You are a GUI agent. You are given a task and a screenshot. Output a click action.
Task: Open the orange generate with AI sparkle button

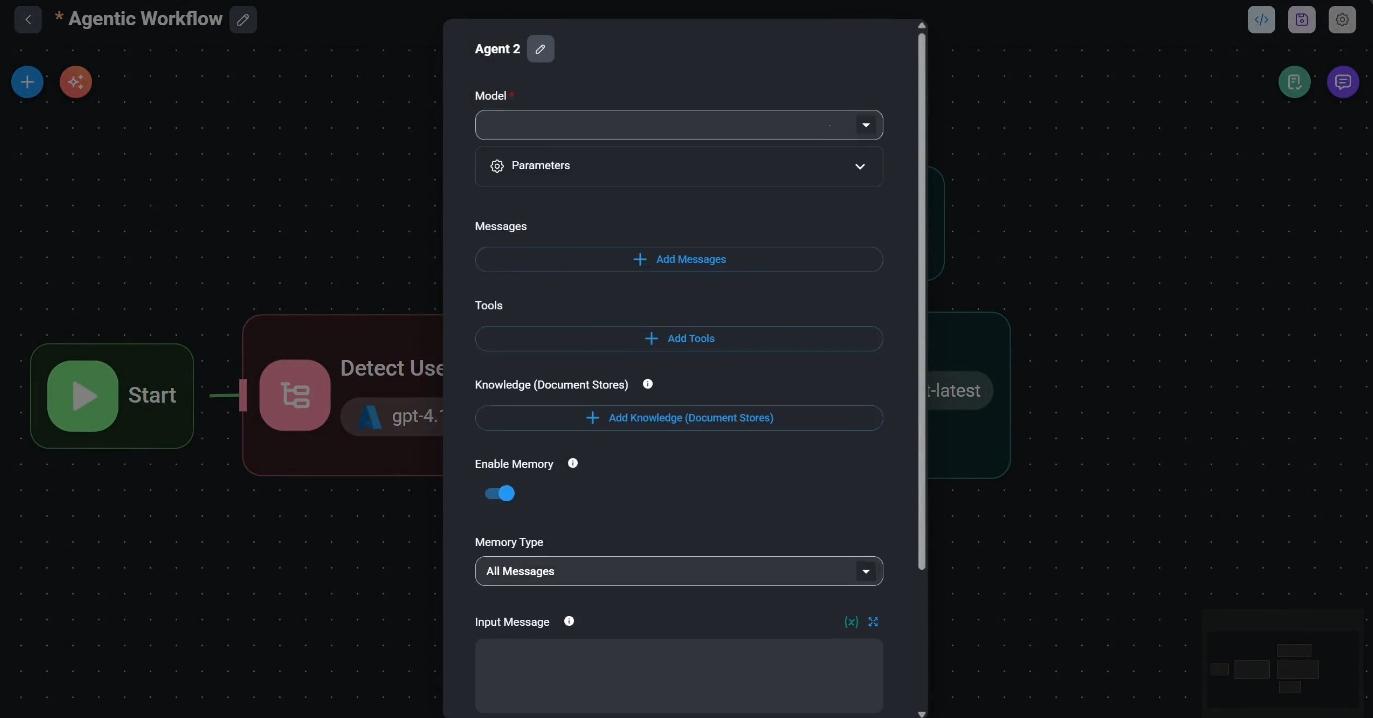tap(76, 82)
